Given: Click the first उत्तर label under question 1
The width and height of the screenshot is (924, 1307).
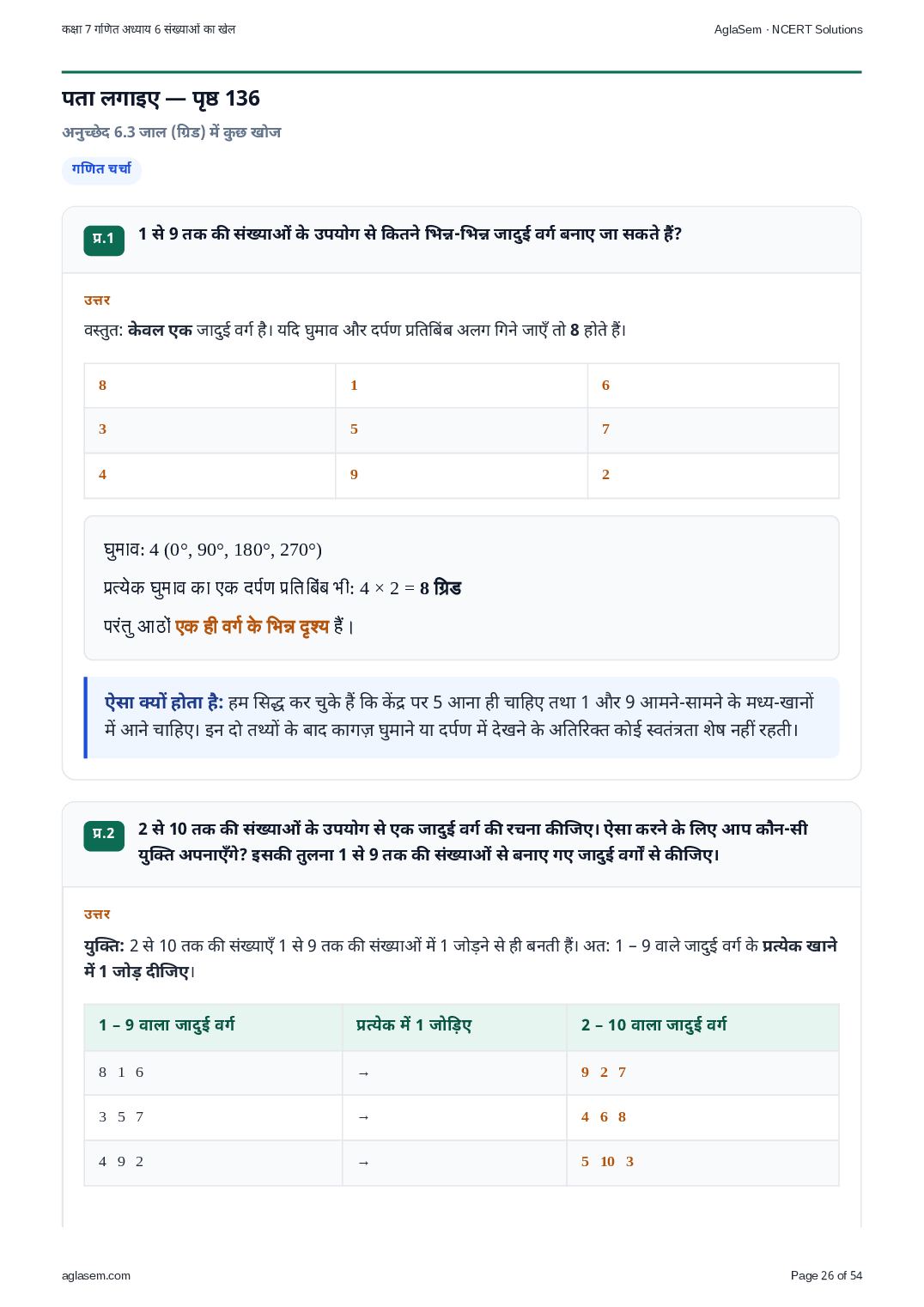Looking at the screenshot, I should [x=97, y=300].
